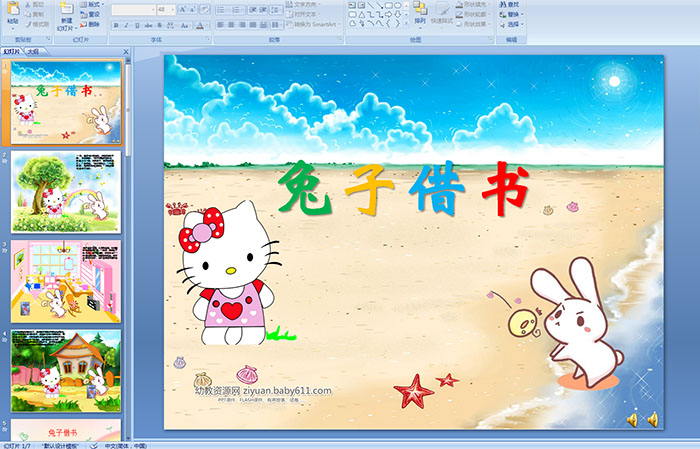Open the Shape Outline (形状轮廓) color menu
Image resolution: width=700 pixels, height=449 pixels.
473,14
